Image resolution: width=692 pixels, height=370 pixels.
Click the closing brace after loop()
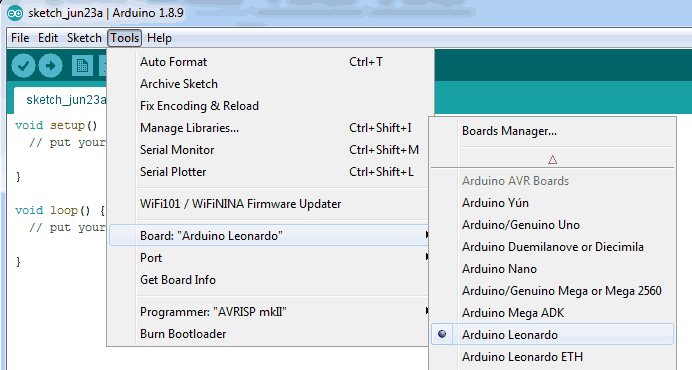[18, 262]
